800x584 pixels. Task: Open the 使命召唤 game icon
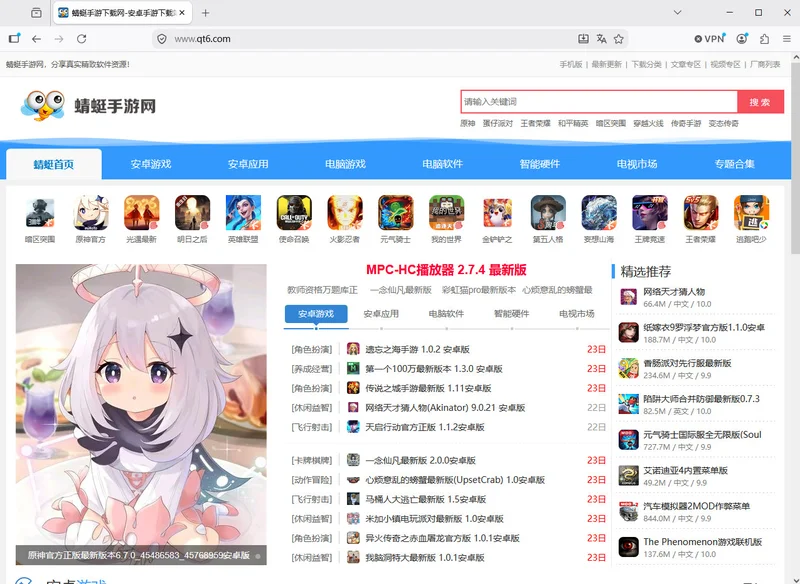pos(294,213)
